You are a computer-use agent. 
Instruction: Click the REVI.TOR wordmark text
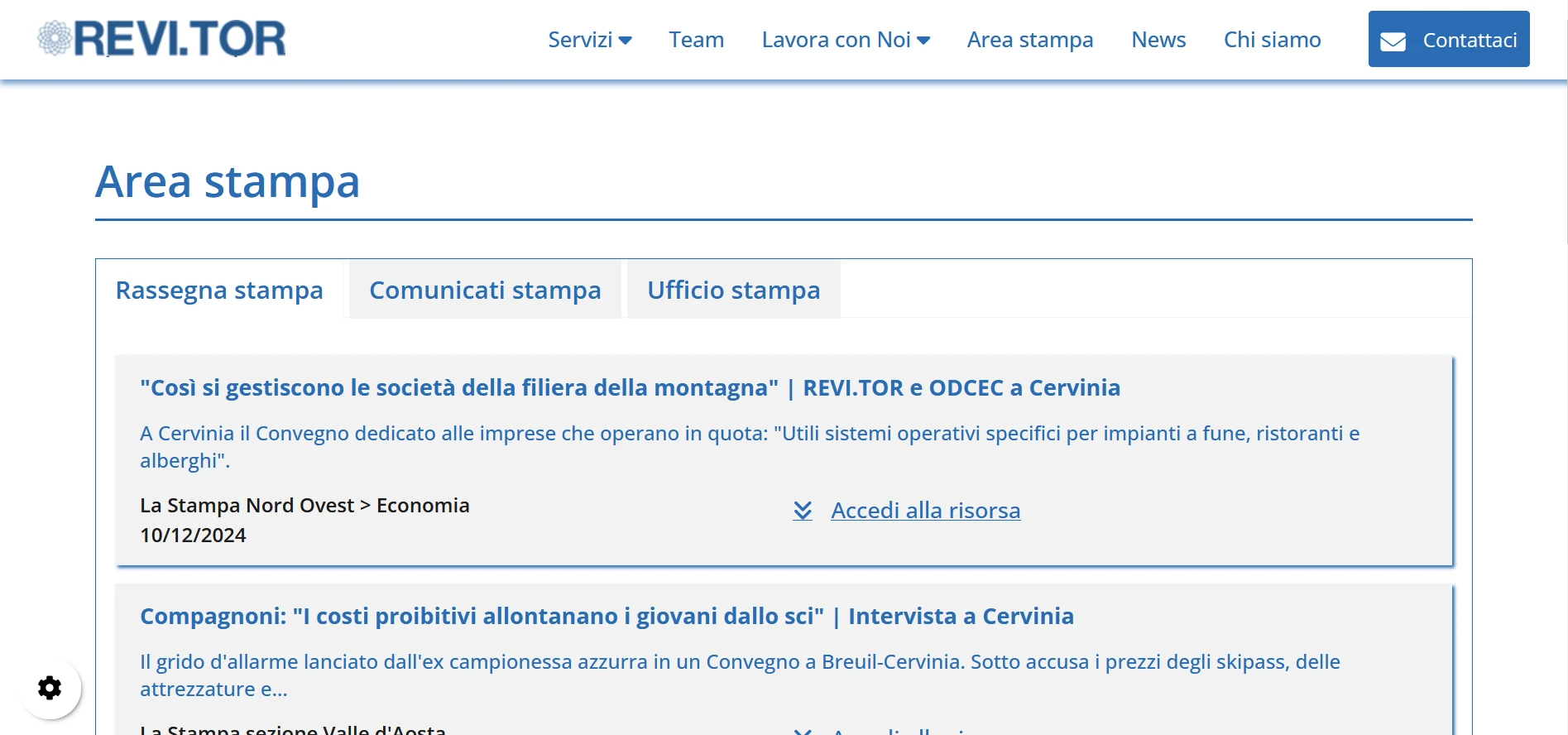[x=180, y=39]
